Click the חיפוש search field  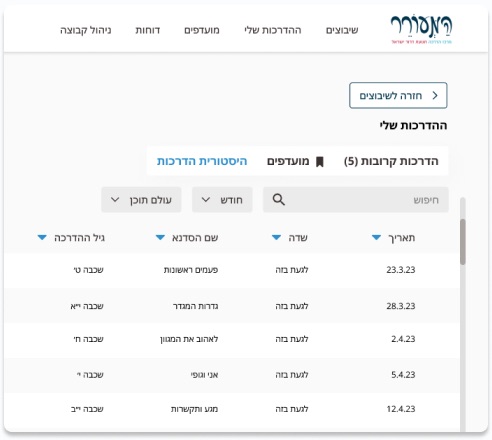coord(356,200)
